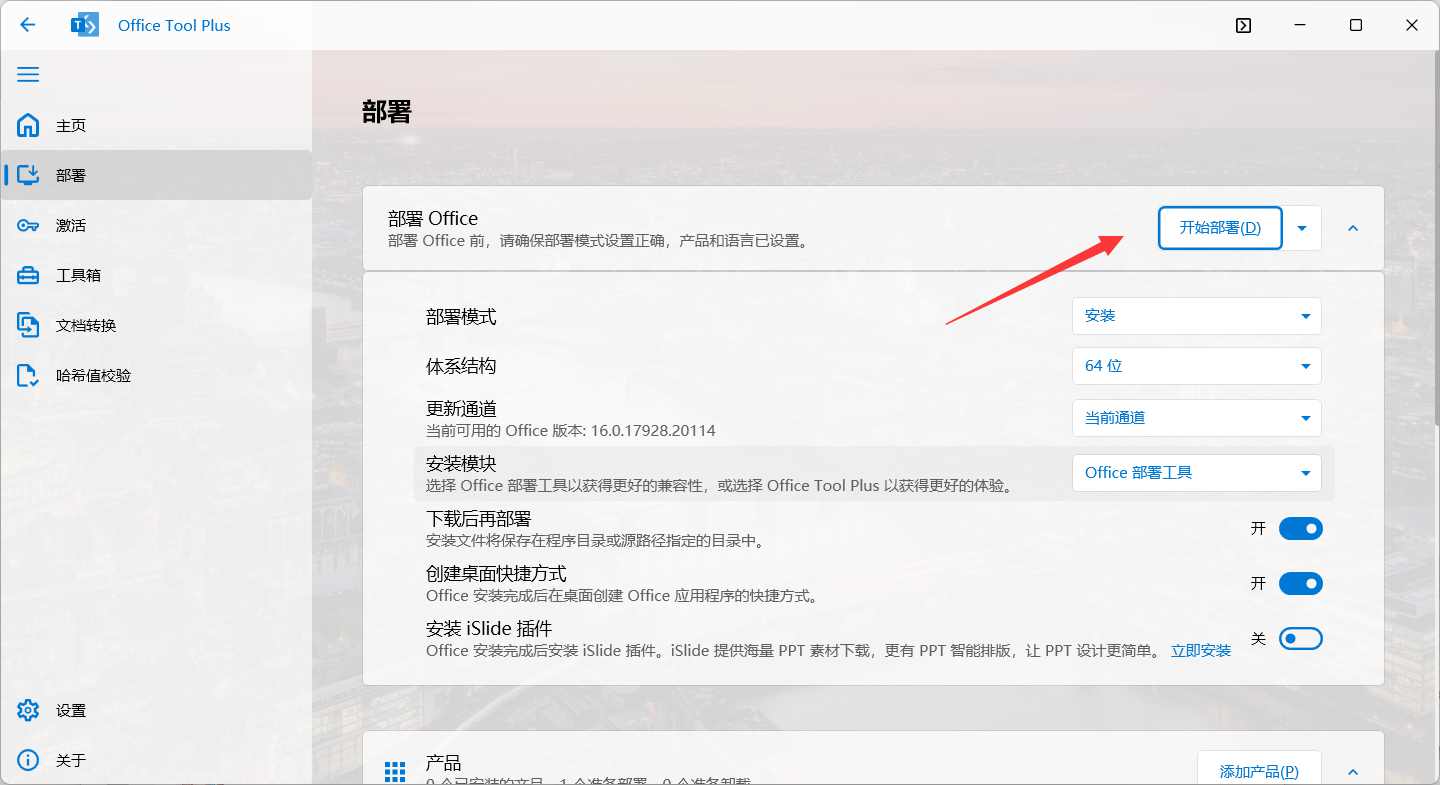Open the 关于 about page
The width and height of the screenshot is (1440, 785).
click(70, 761)
